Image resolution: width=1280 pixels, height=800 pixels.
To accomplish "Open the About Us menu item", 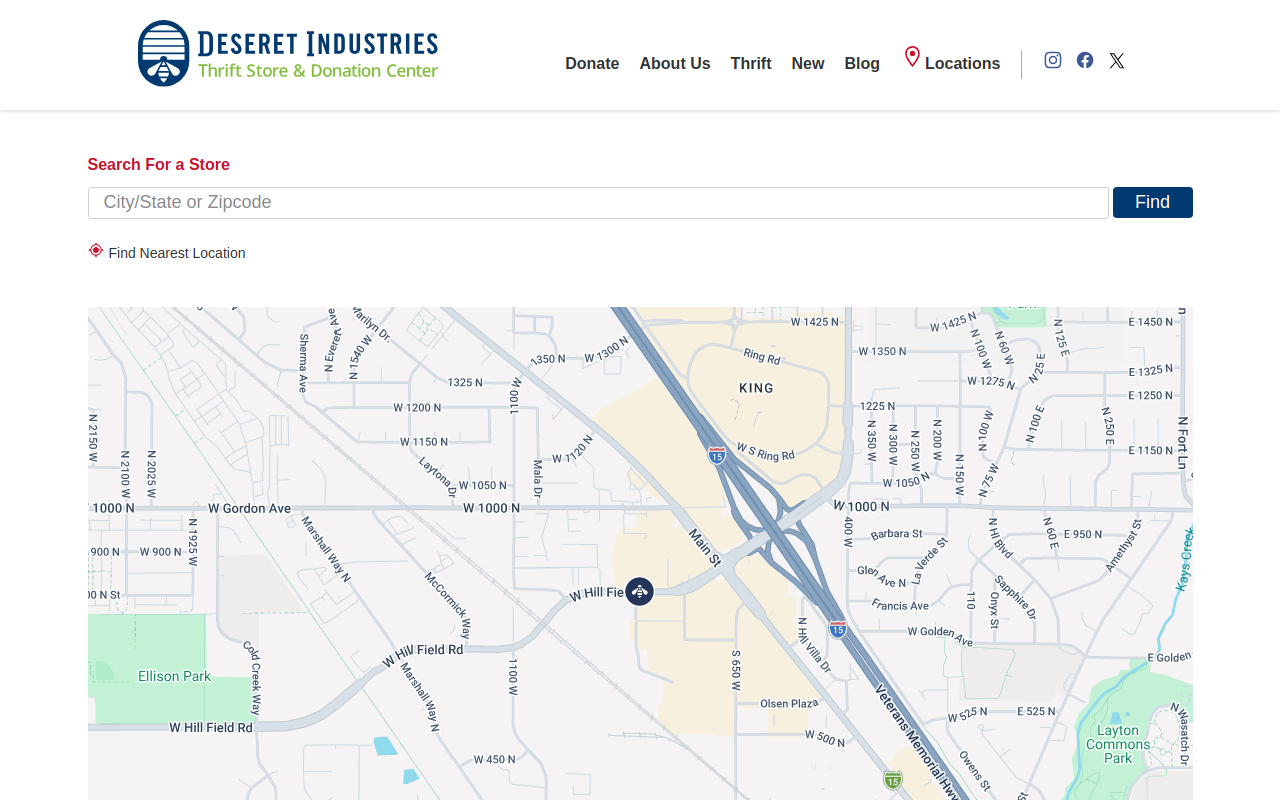I will [675, 64].
